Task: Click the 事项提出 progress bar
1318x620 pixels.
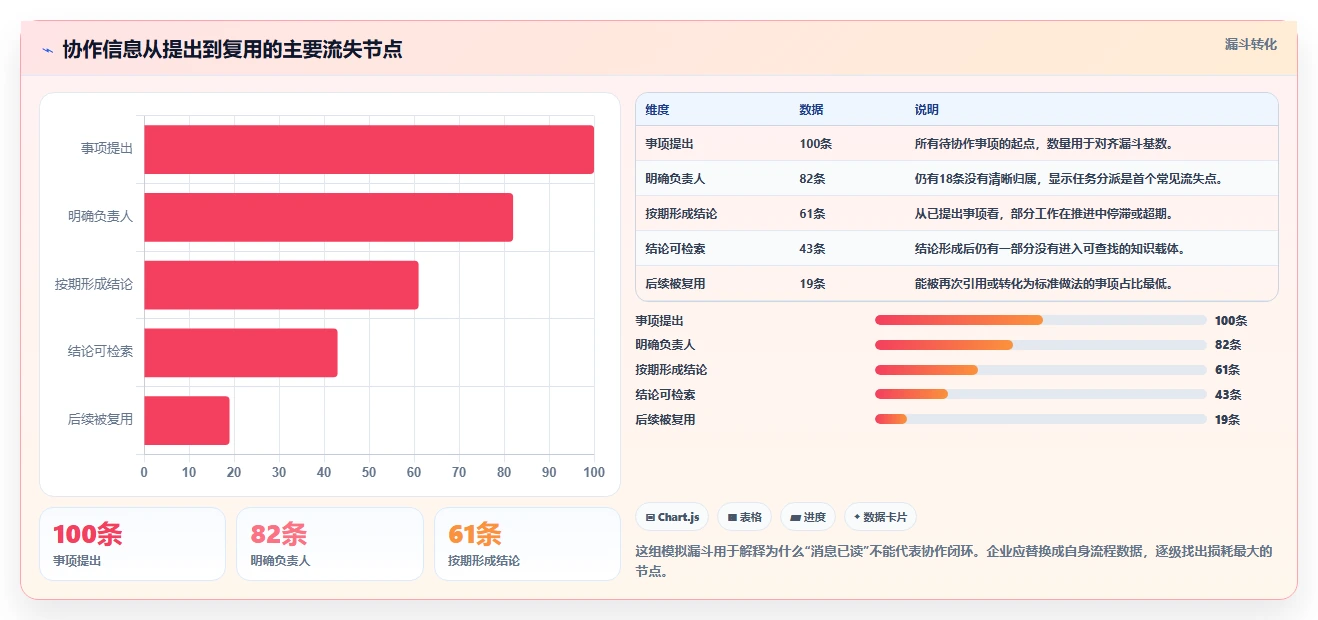Action: point(1041,320)
